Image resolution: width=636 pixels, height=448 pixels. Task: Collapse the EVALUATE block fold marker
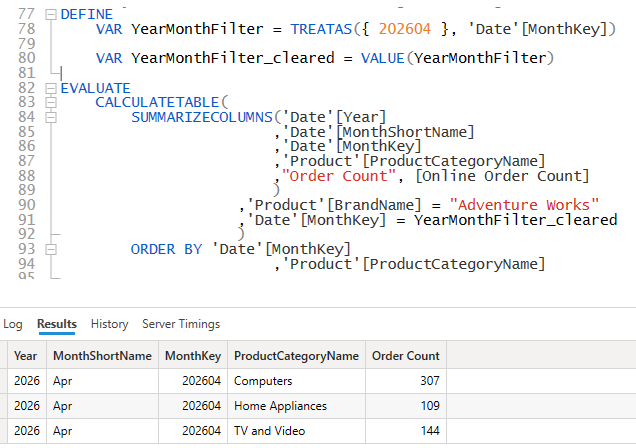(51, 88)
